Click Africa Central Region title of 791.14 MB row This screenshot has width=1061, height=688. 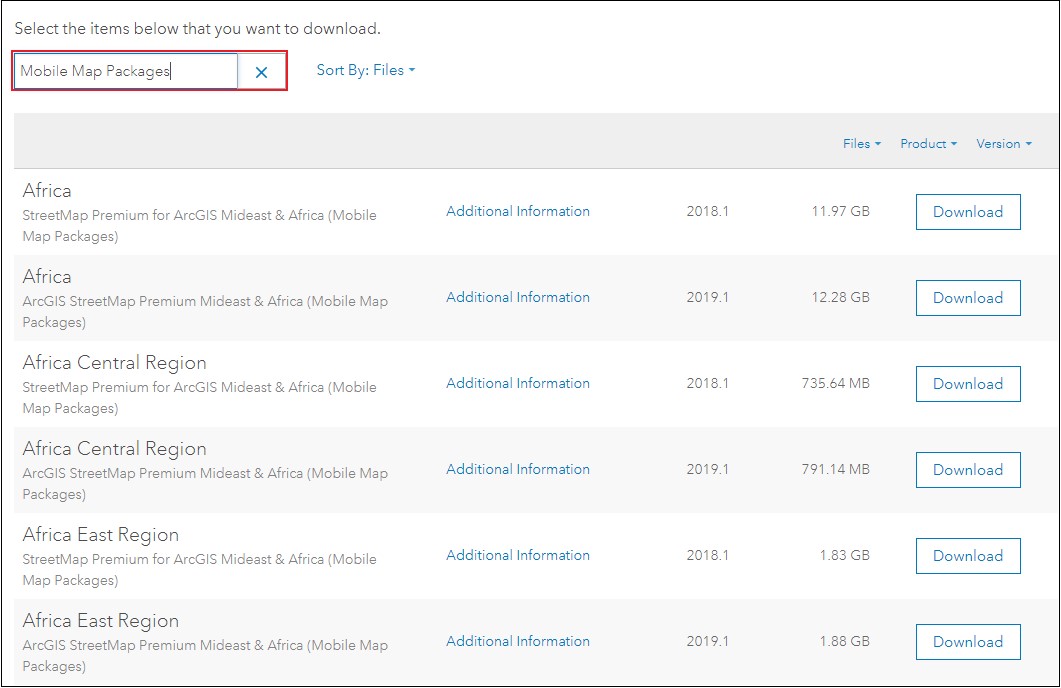(114, 449)
